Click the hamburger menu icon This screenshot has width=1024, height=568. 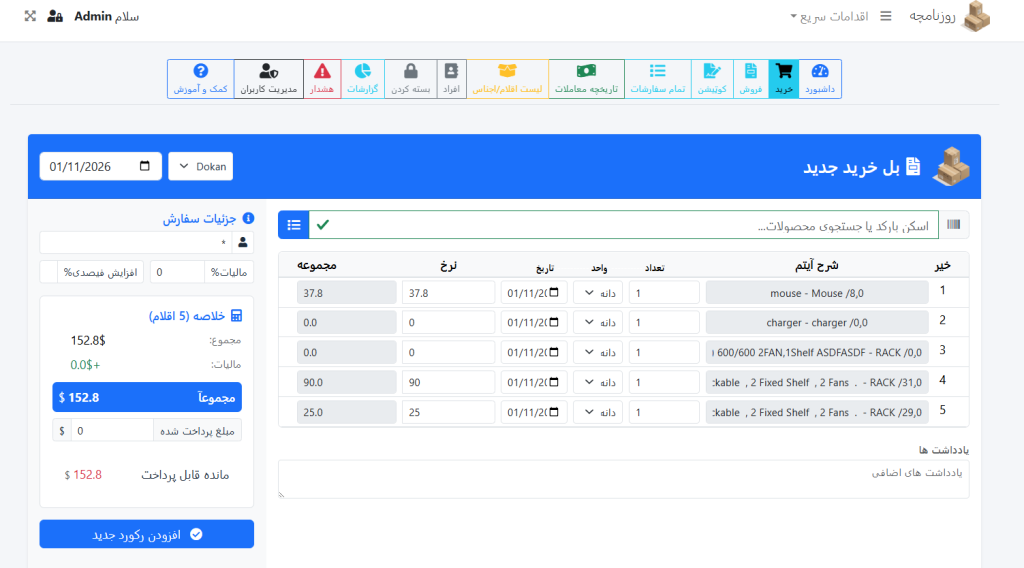click(x=886, y=16)
